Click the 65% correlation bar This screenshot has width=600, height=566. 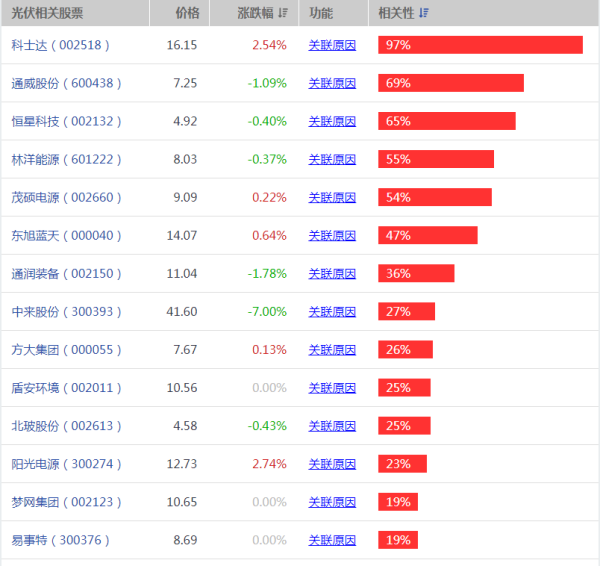[447, 121]
